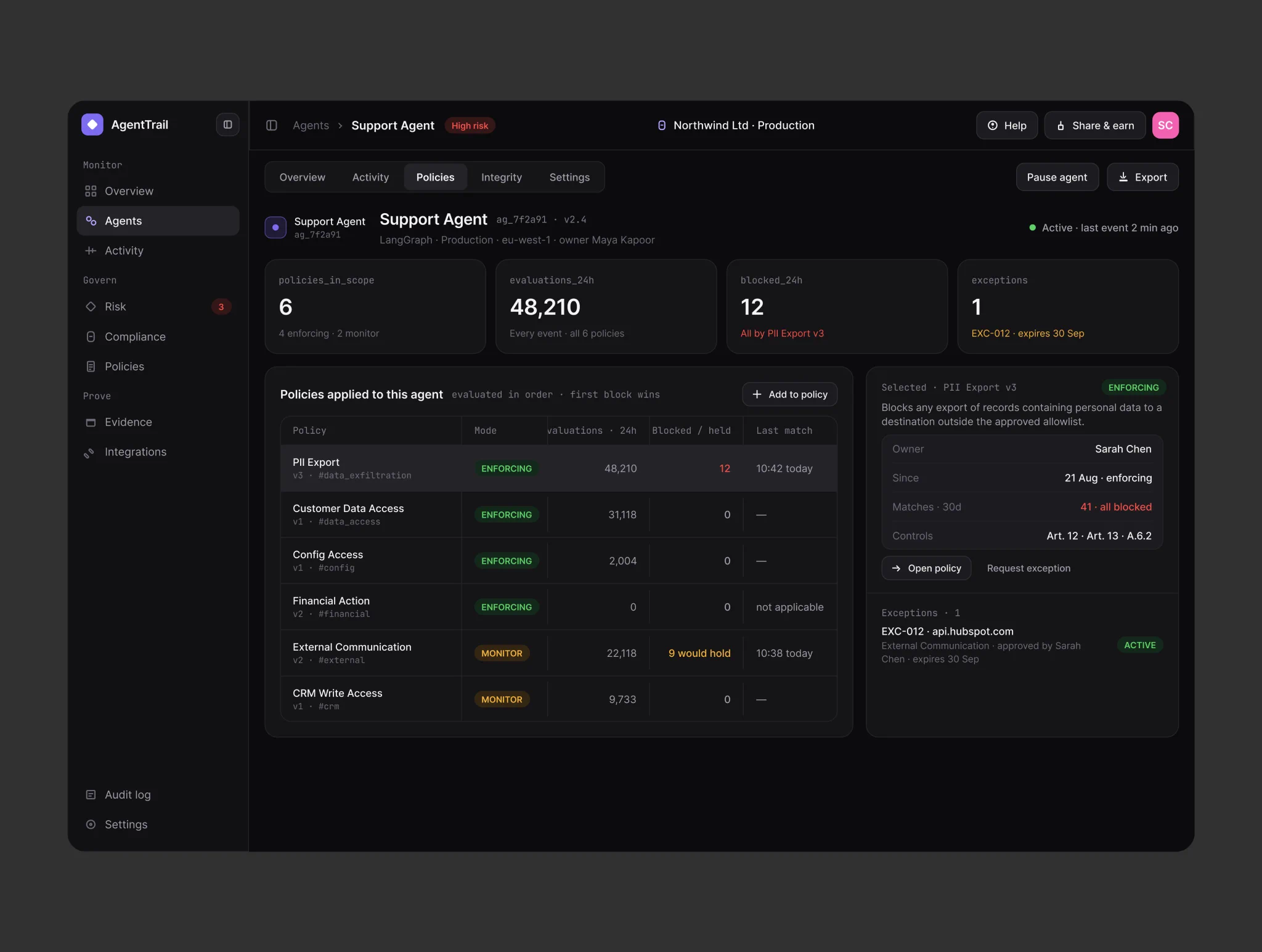This screenshot has height=952, width=1262.
Task: Click the AgentTrail logo icon
Action: (92, 124)
